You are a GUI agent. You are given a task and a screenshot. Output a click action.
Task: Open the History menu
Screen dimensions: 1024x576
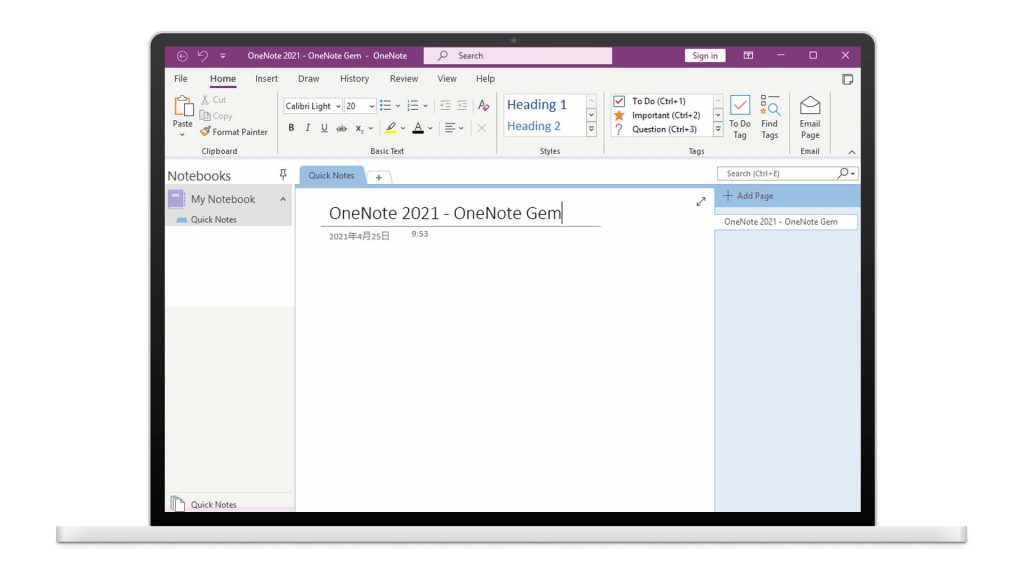tap(354, 78)
